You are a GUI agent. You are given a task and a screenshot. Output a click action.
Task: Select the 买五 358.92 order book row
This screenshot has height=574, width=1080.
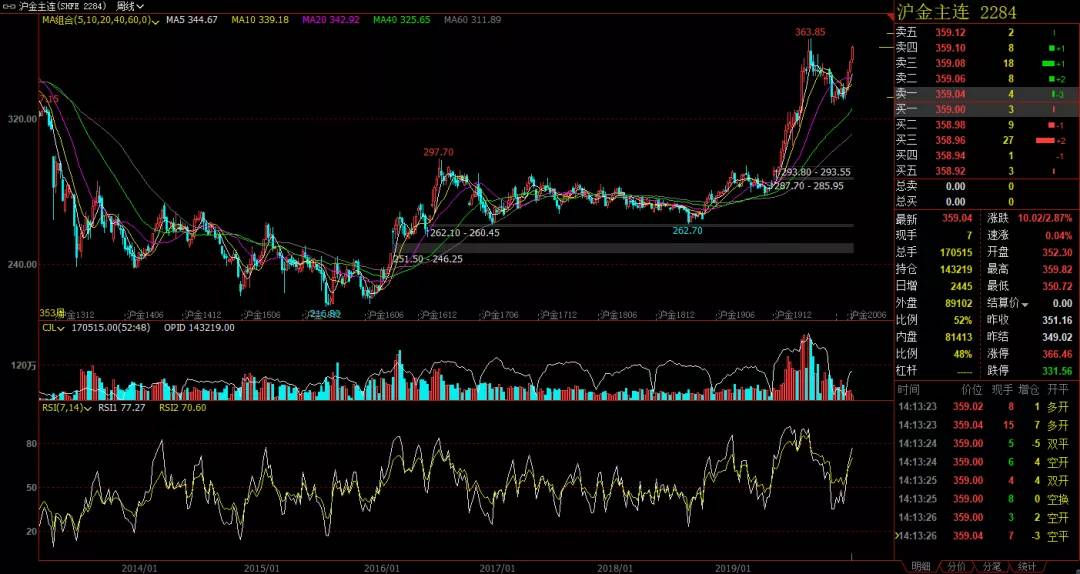[987, 171]
